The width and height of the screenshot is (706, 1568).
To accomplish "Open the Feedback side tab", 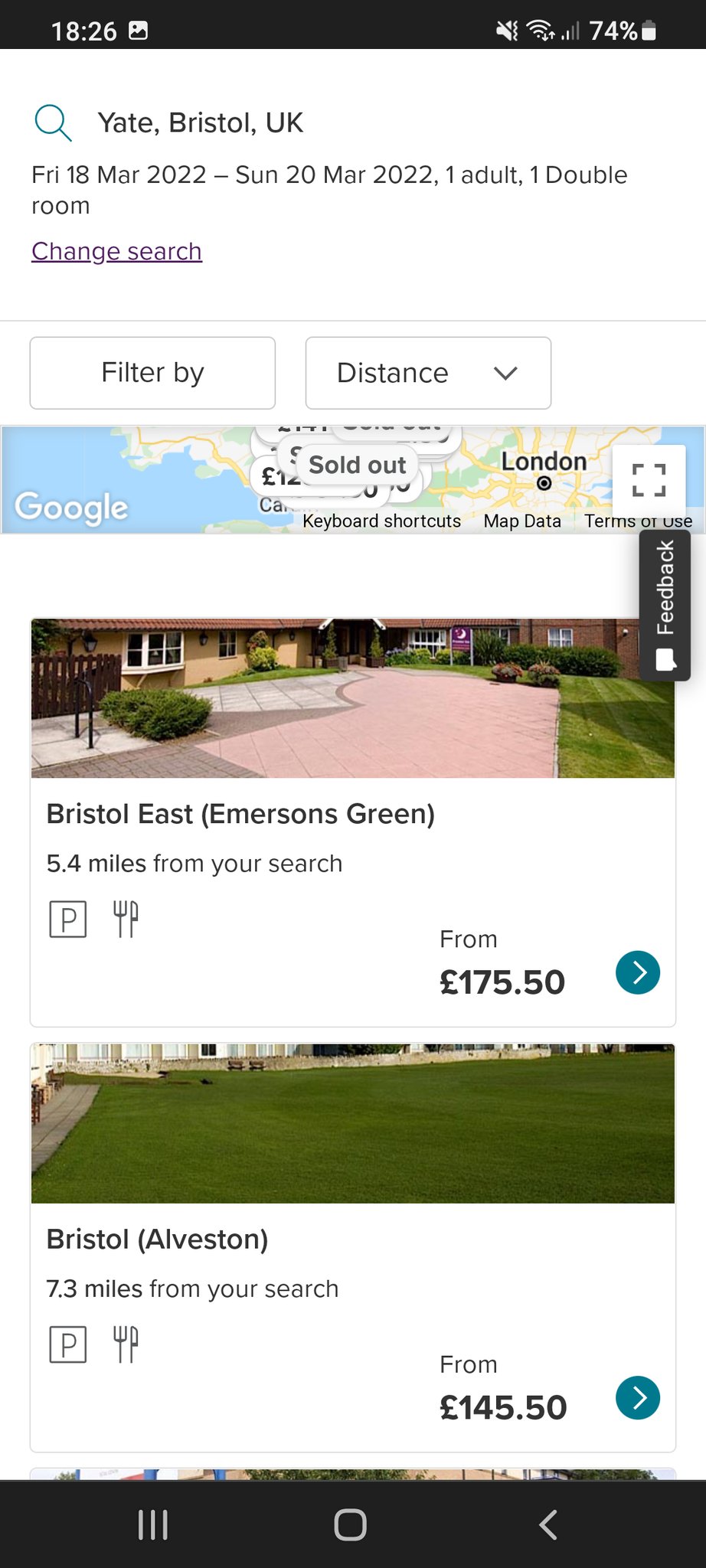I will click(665, 605).
